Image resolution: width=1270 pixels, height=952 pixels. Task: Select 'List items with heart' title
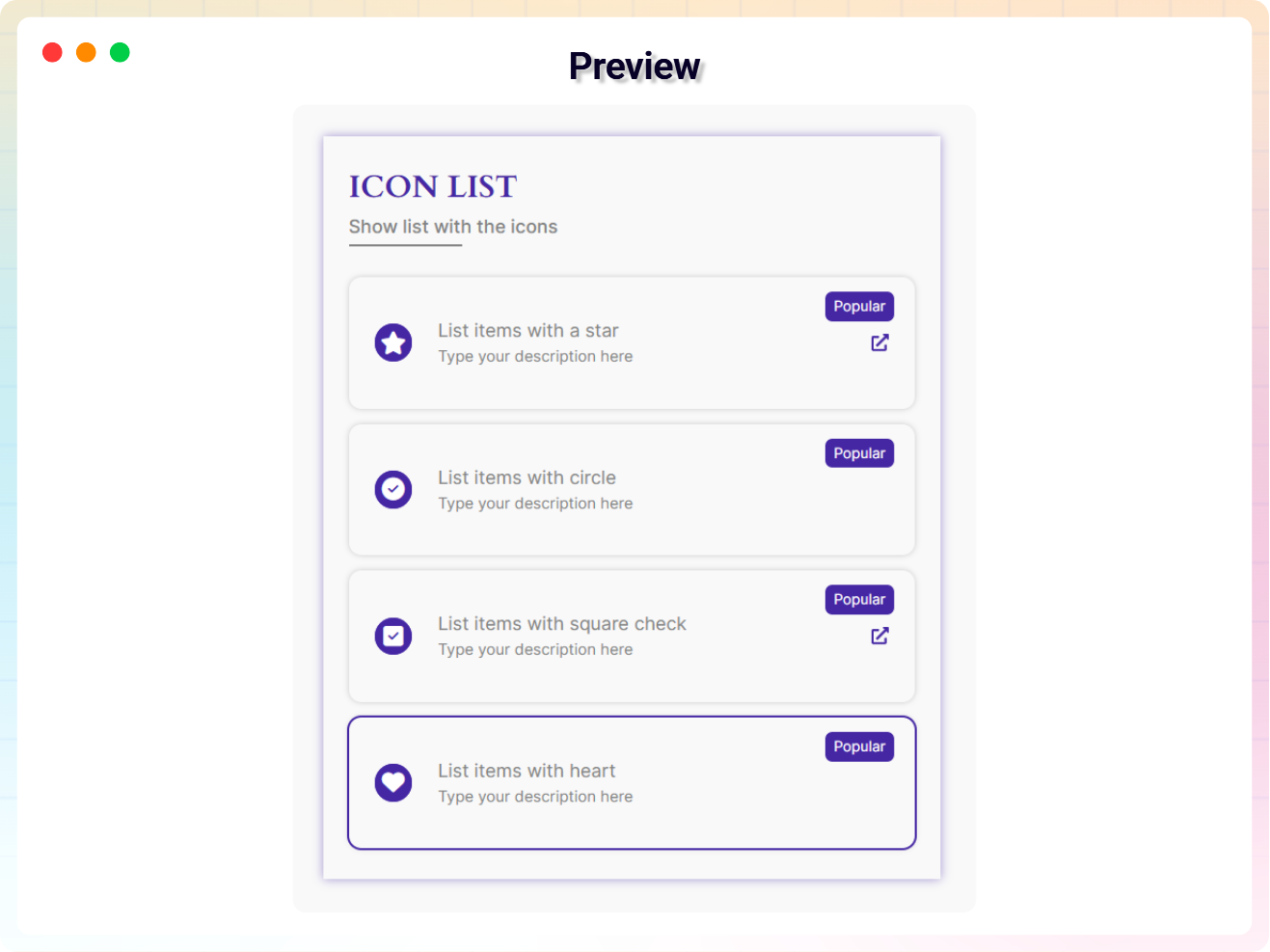click(527, 771)
